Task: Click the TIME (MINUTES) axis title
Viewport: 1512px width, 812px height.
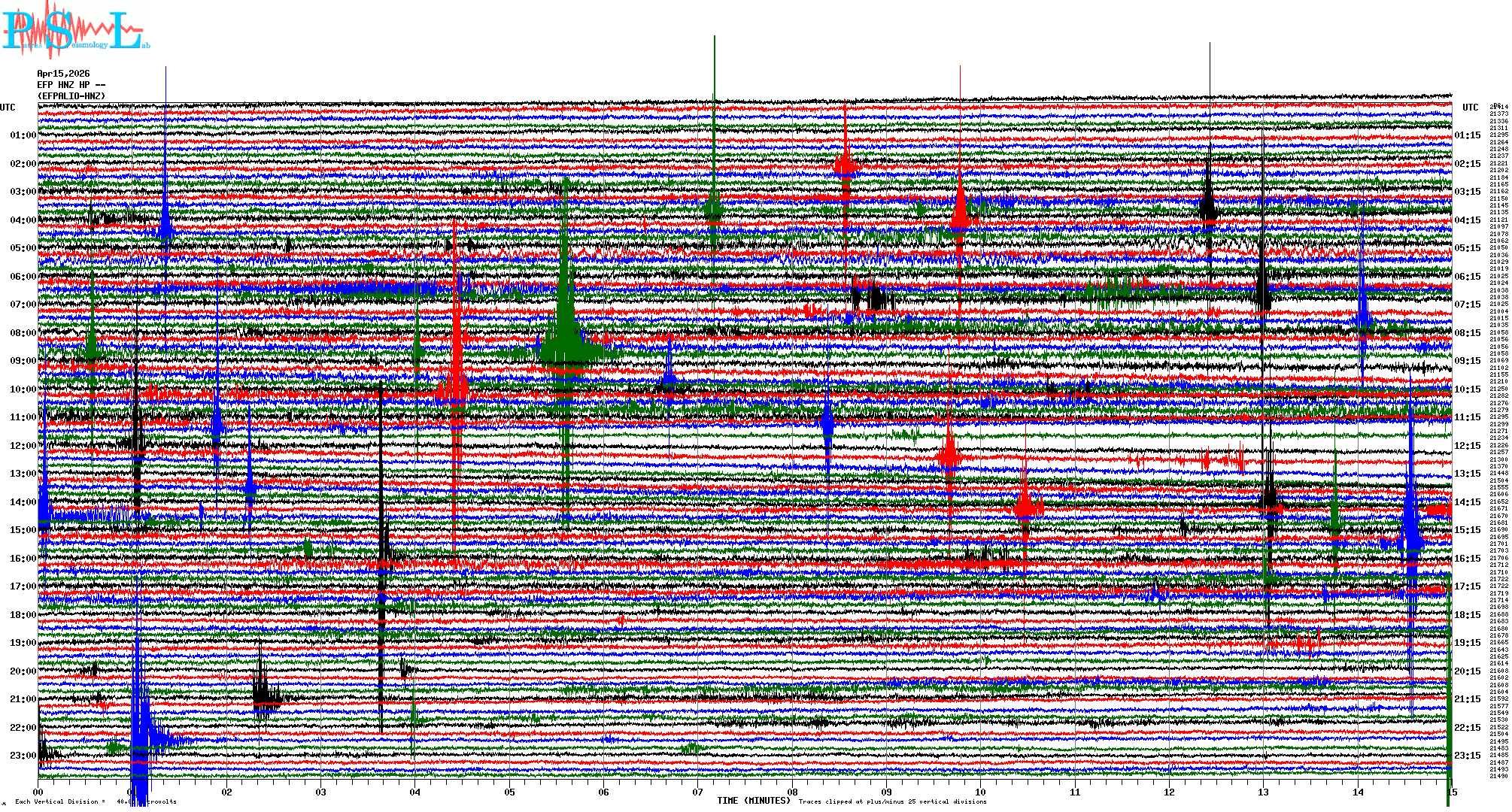Action: [x=754, y=801]
